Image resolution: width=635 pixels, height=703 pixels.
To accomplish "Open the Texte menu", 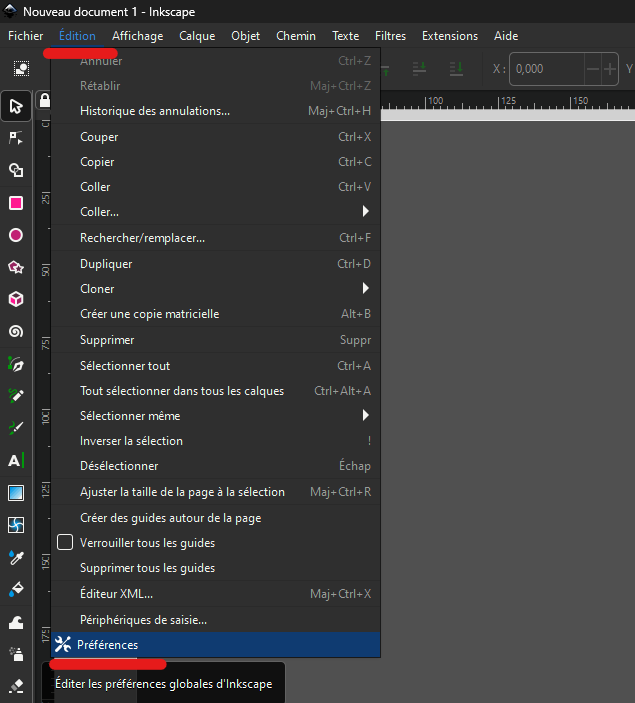I will 345,36.
